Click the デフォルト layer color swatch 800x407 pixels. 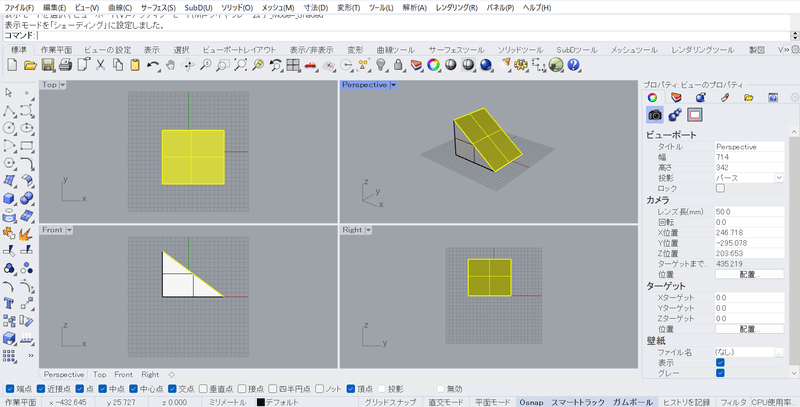coord(261,402)
